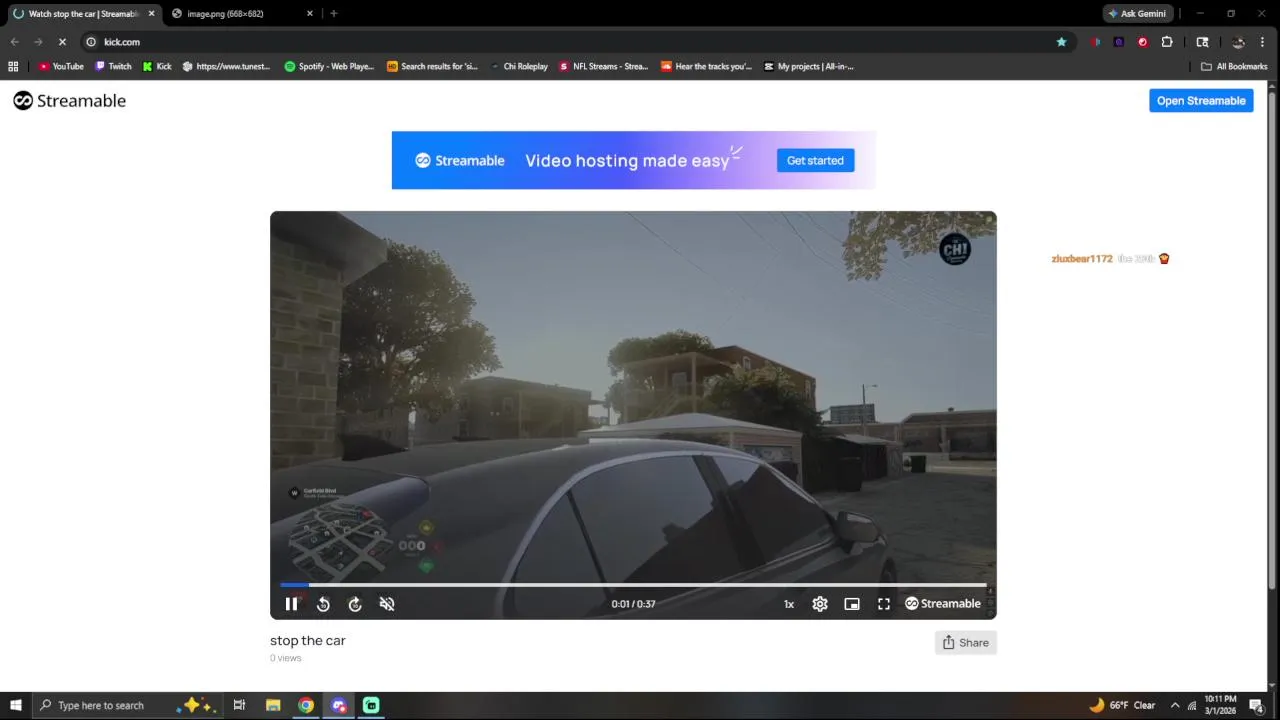Open Chrome three-dot menu

point(1264,42)
